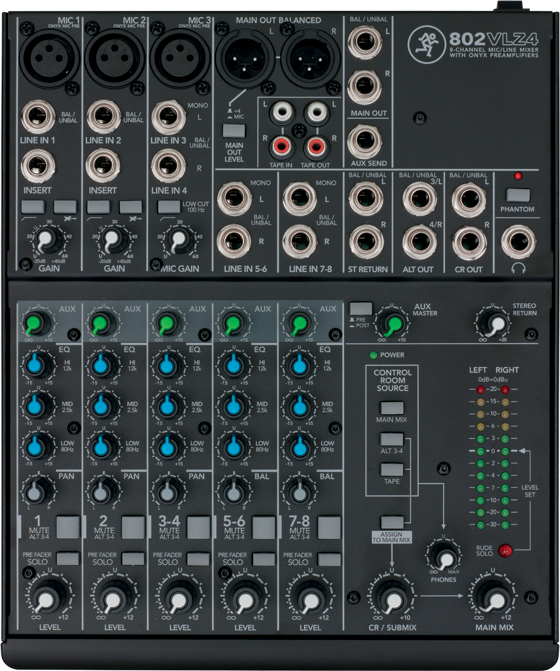The image size is (560, 671).
Task: Toggle channel 3 LOW CUT 100 Hz button
Action: (x=169, y=207)
